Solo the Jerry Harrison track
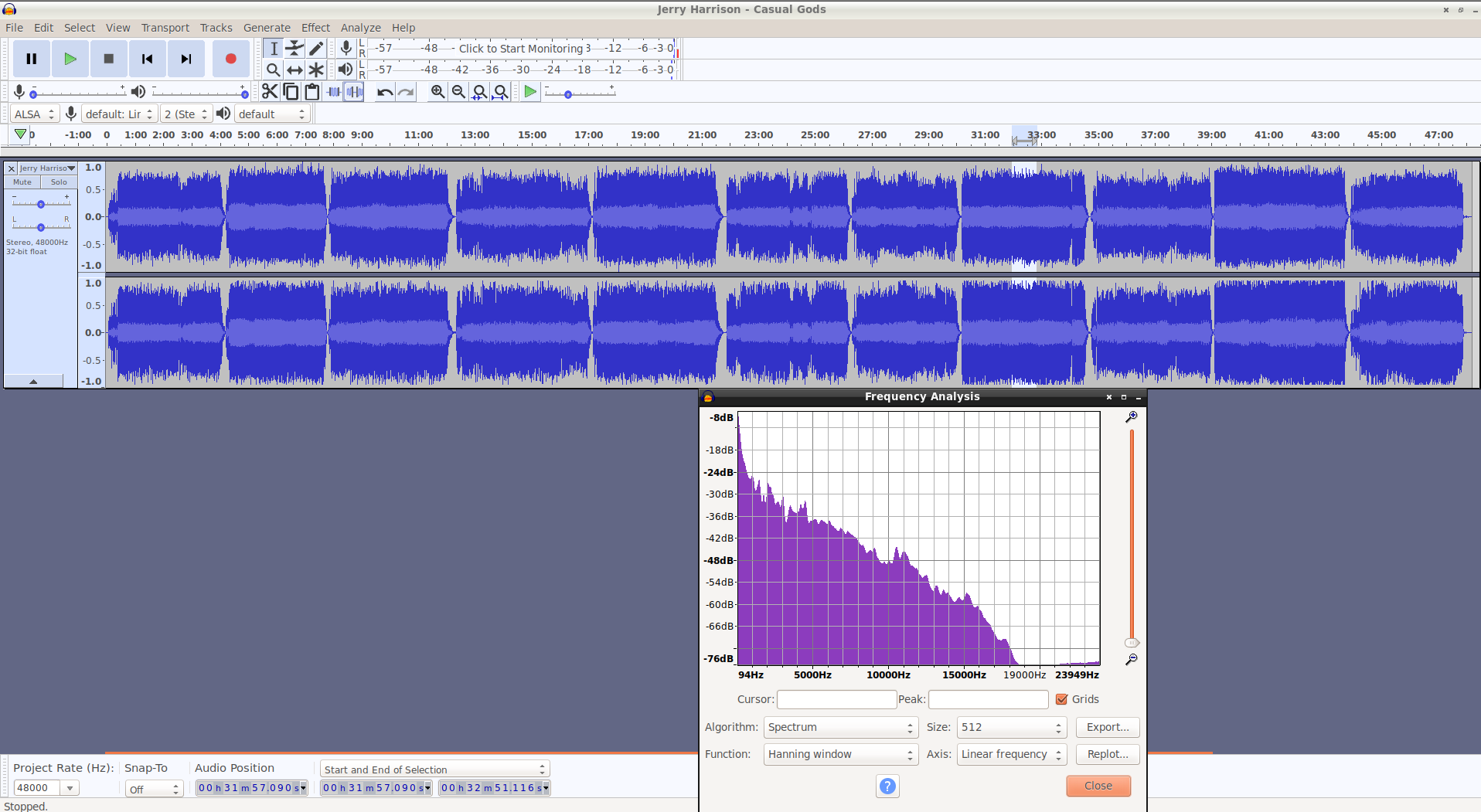 click(x=59, y=182)
